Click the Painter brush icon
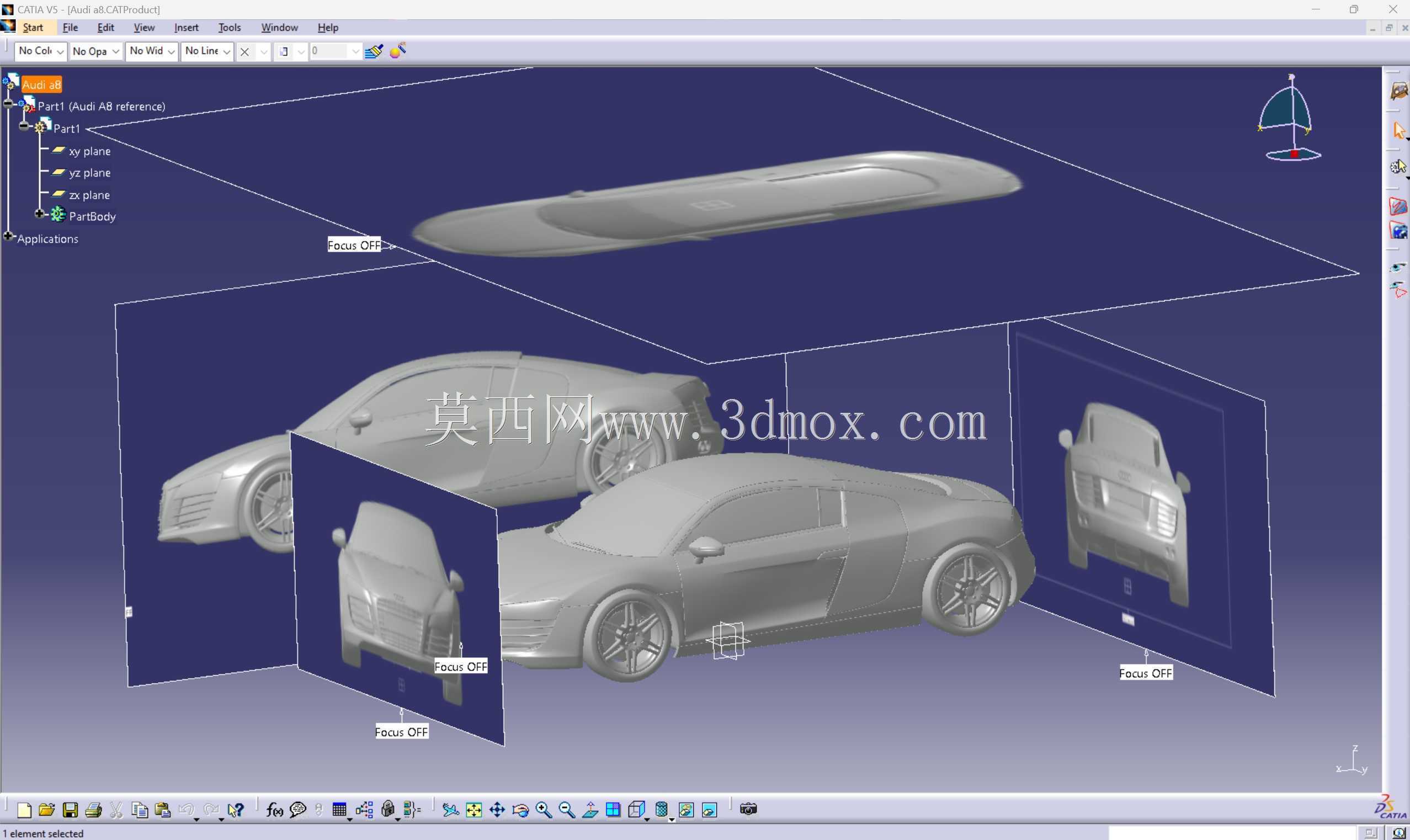The height and width of the screenshot is (840, 1410). coord(374,51)
